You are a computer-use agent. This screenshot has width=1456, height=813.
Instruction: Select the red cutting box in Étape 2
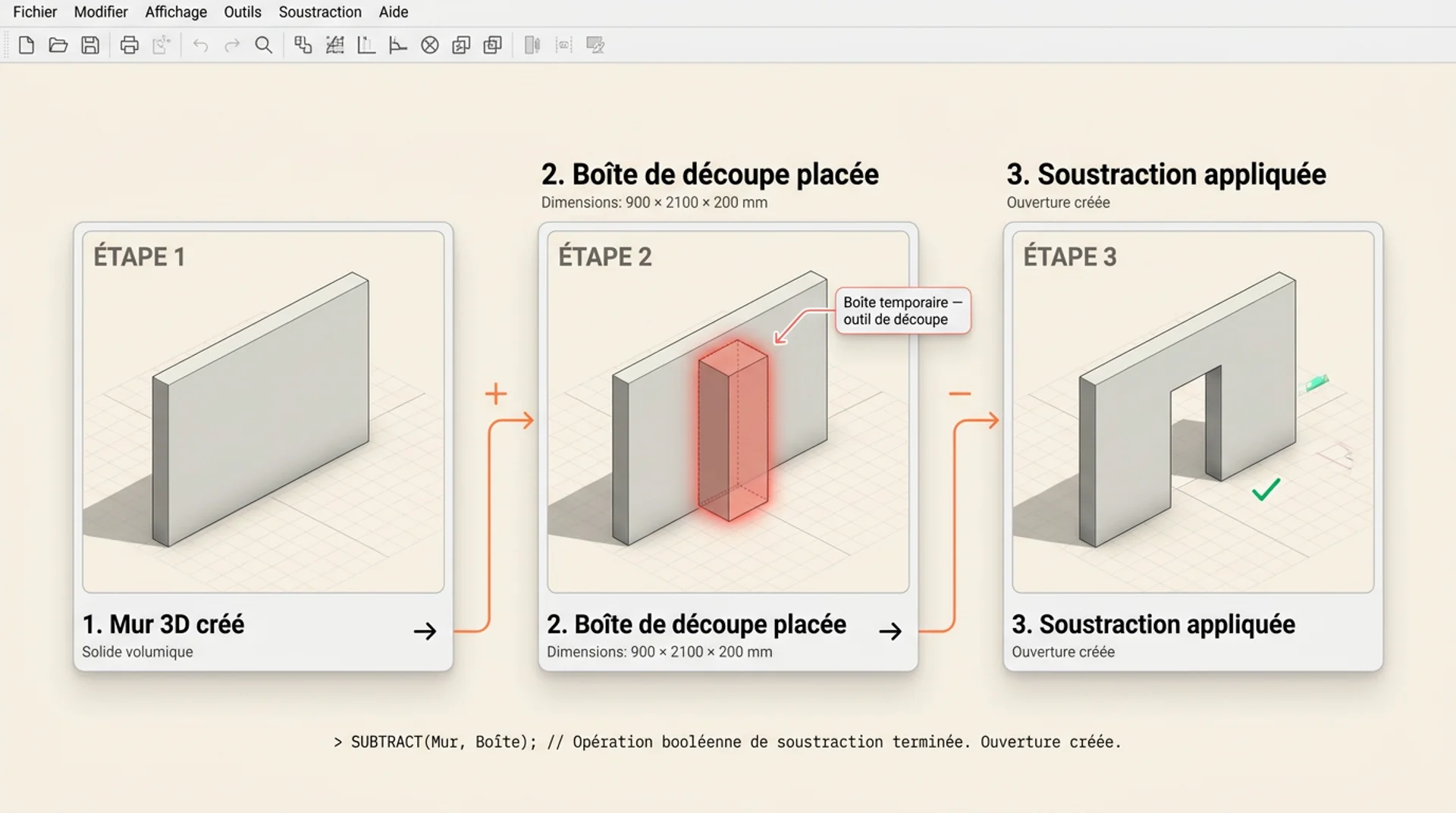(733, 431)
